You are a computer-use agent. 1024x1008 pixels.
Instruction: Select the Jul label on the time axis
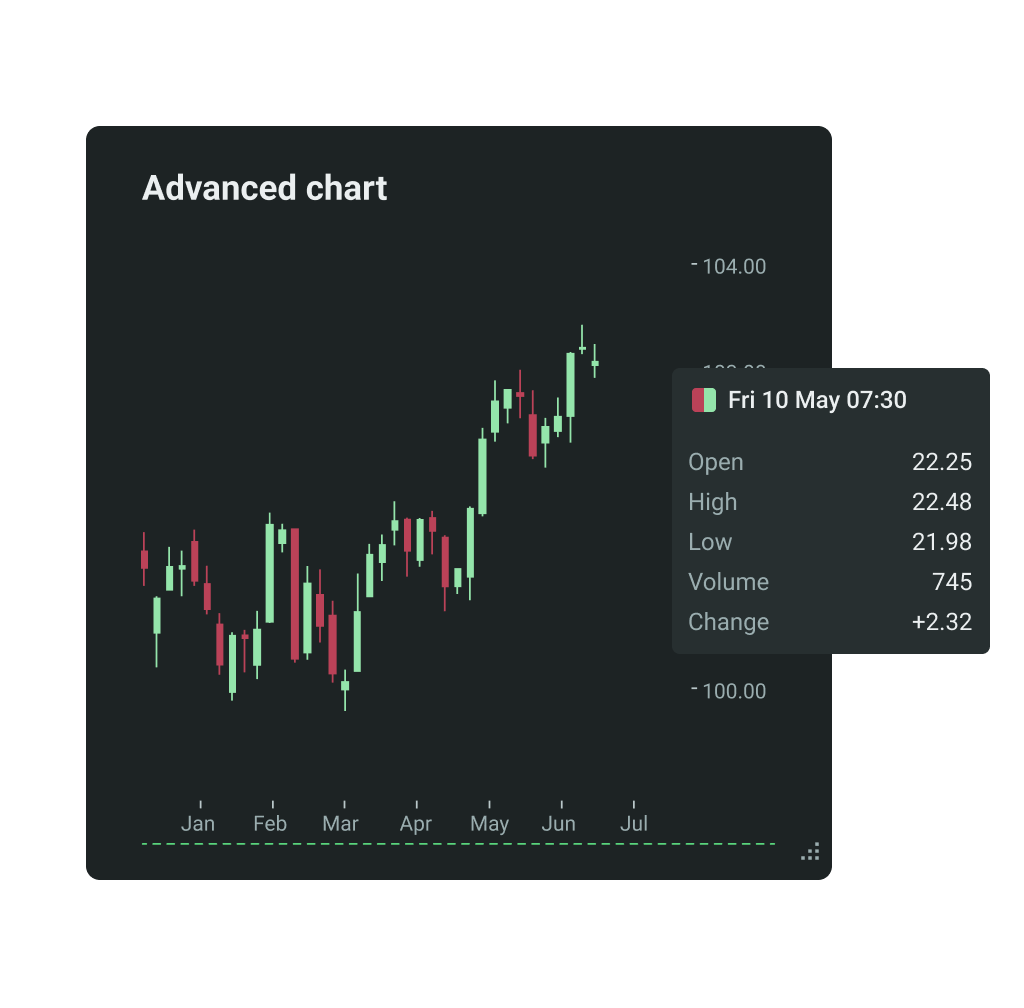[634, 824]
